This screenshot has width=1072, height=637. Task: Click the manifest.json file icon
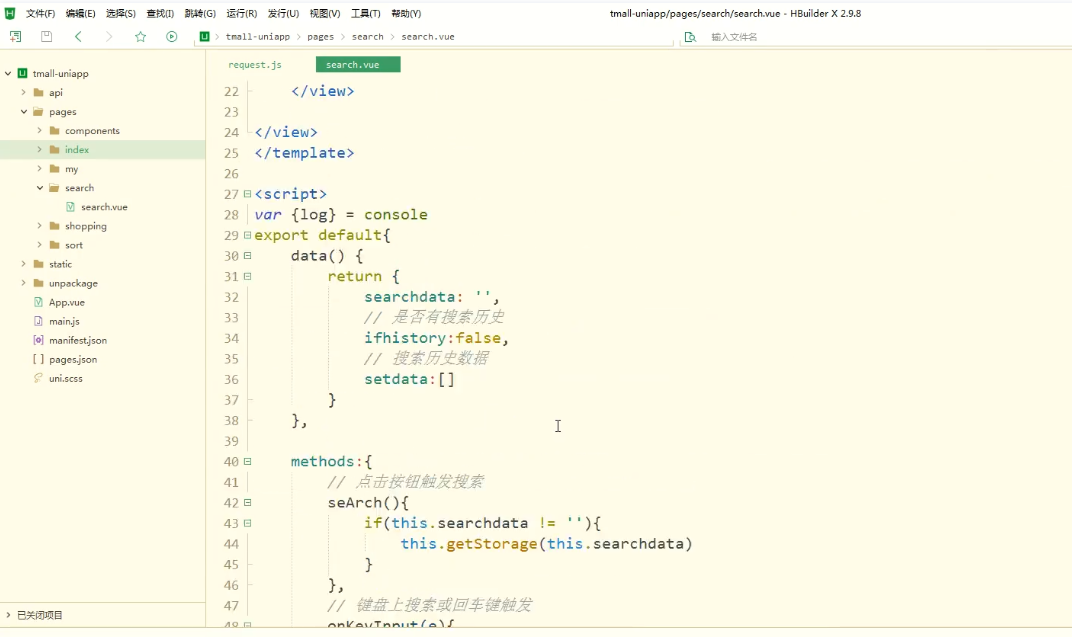click(x=38, y=340)
